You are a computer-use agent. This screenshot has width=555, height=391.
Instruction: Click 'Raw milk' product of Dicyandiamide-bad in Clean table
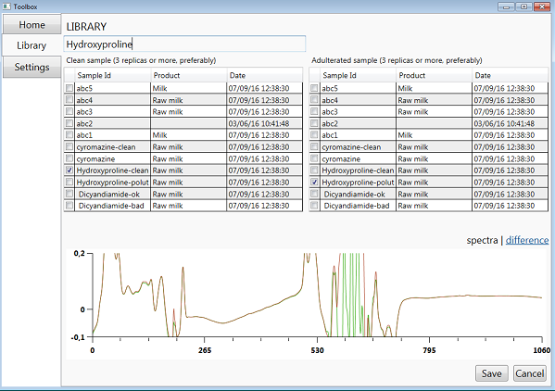click(x=168, y=206)
